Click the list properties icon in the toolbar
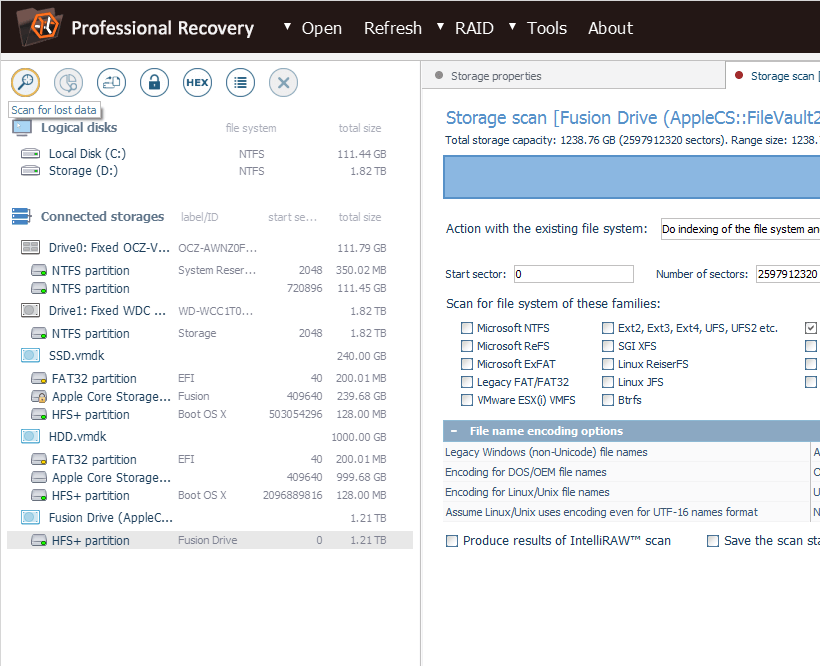Image resolution: width=820 pixels, height=666 pixels. coord(240,82)
